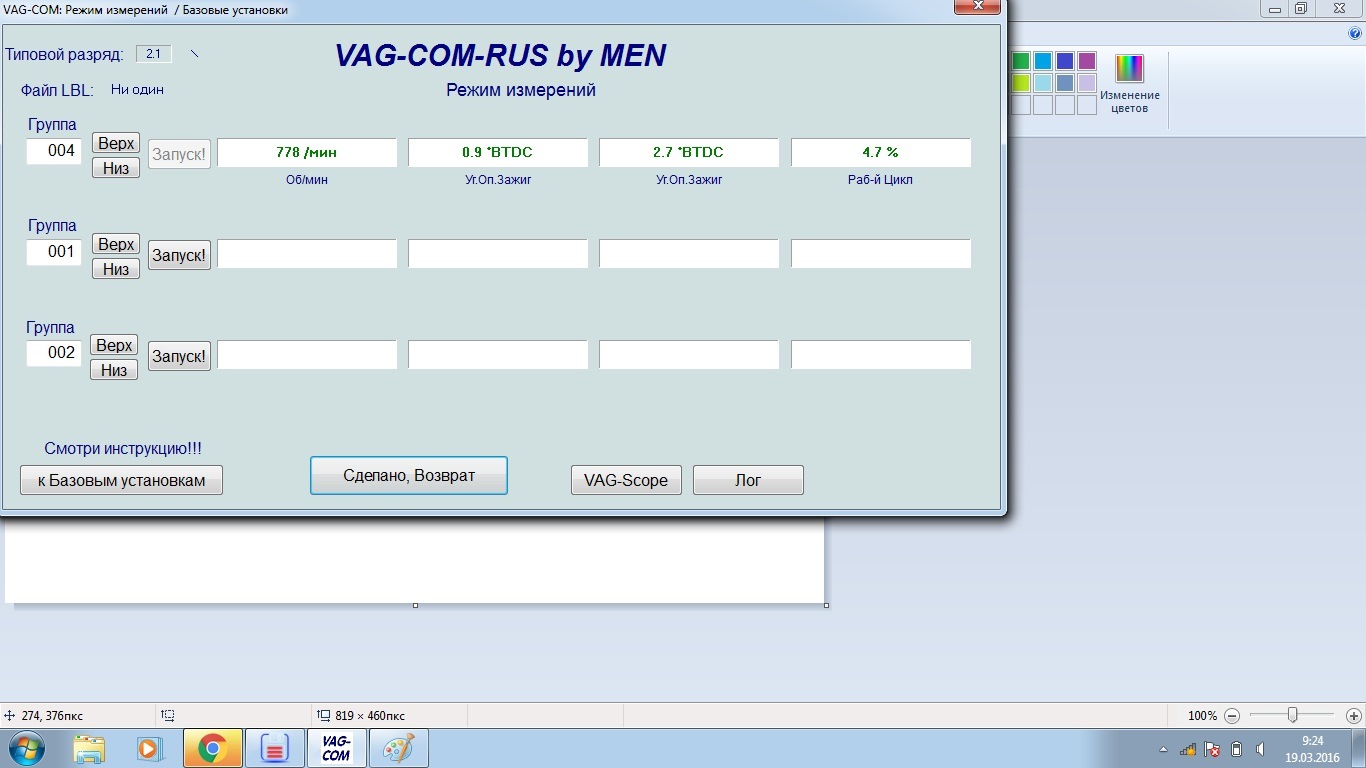Open the red floppy-disk app on the taskbar

click(274, 748)
